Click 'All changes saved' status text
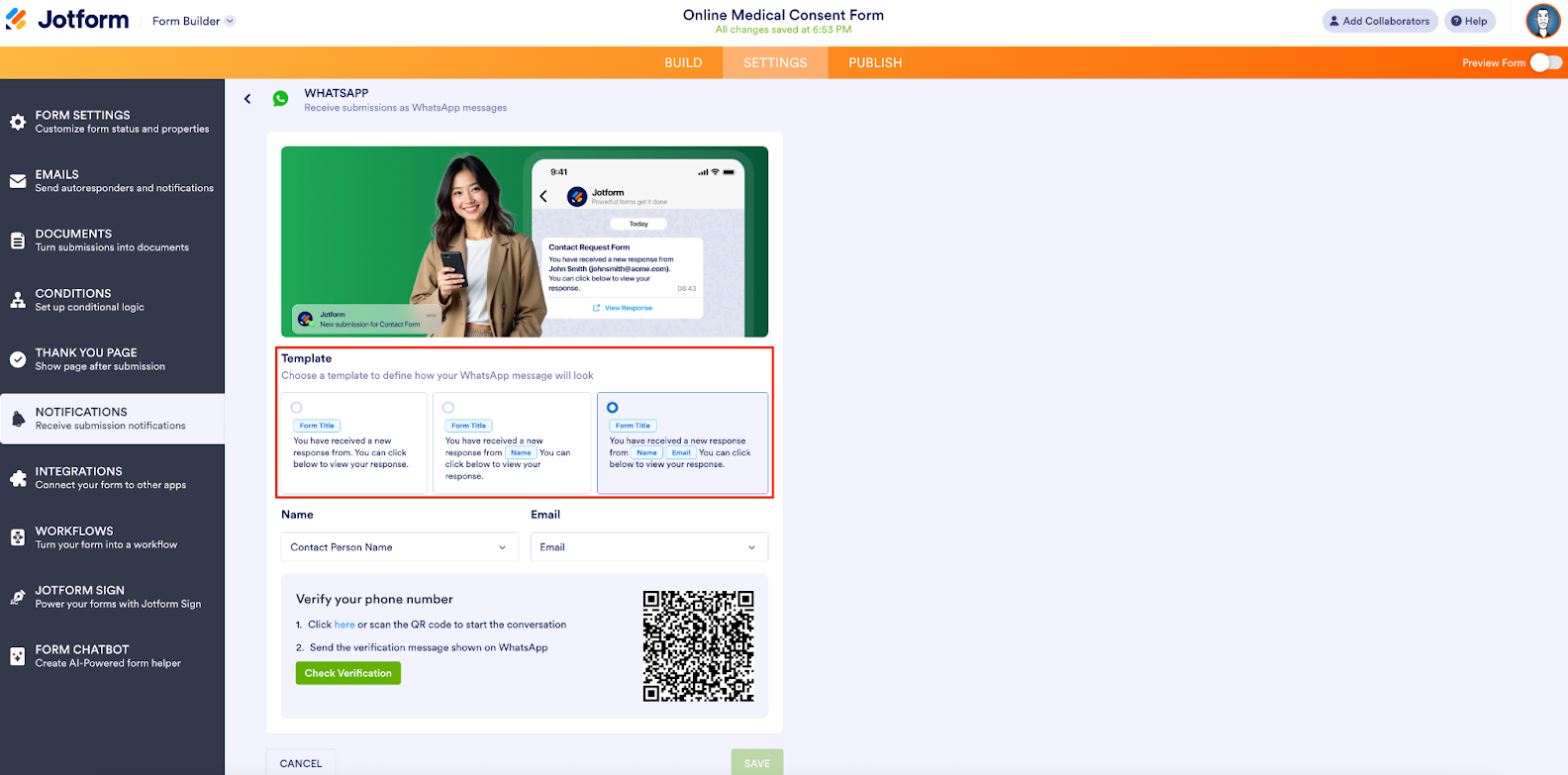The height and width of the screenshot is (775, 1568). coord(783,30)
